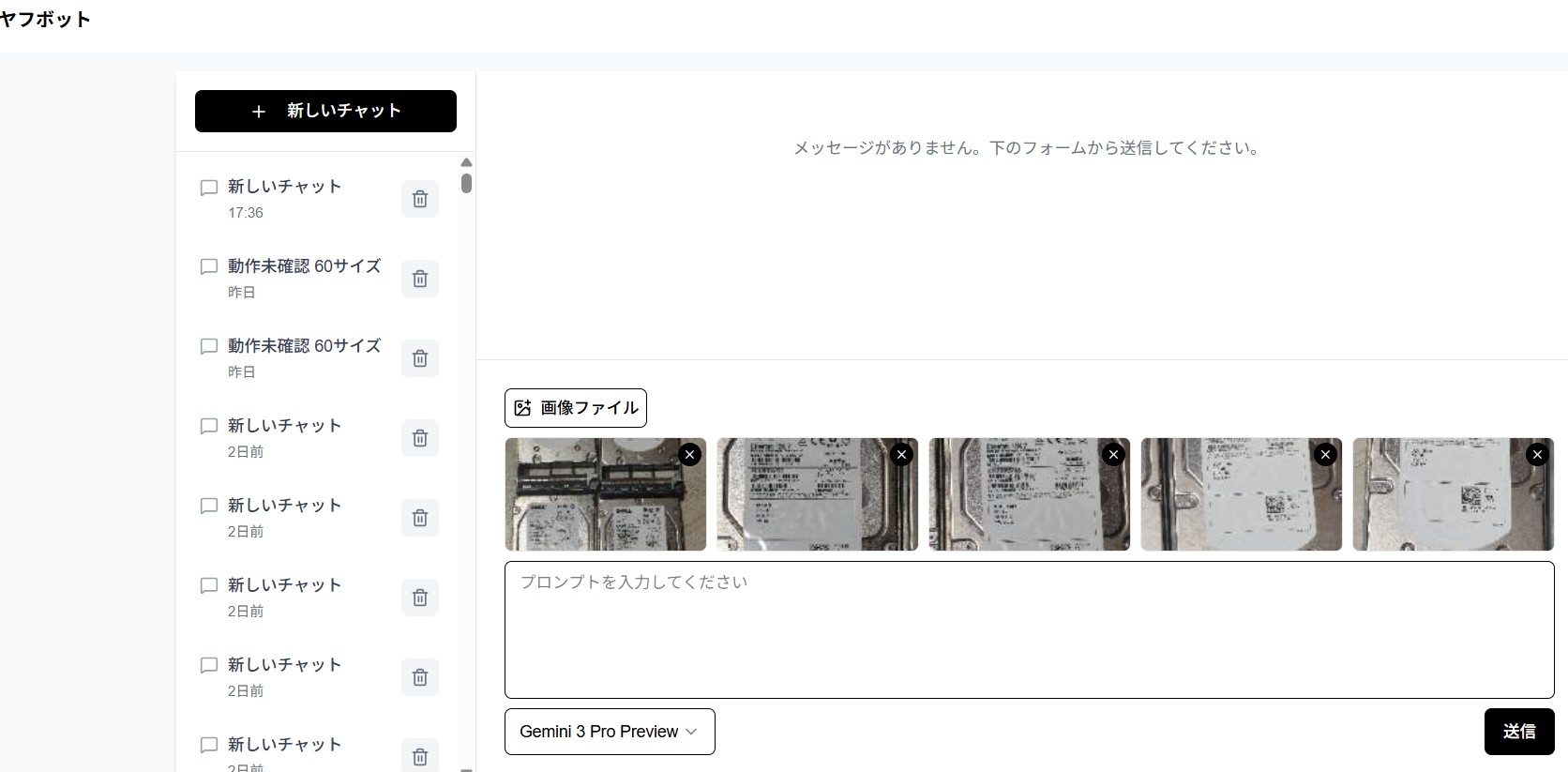This screenshot has width=1568, height=772.
Task: Delete the first 動作未確認 60サイズ chat
Action: 420,279
